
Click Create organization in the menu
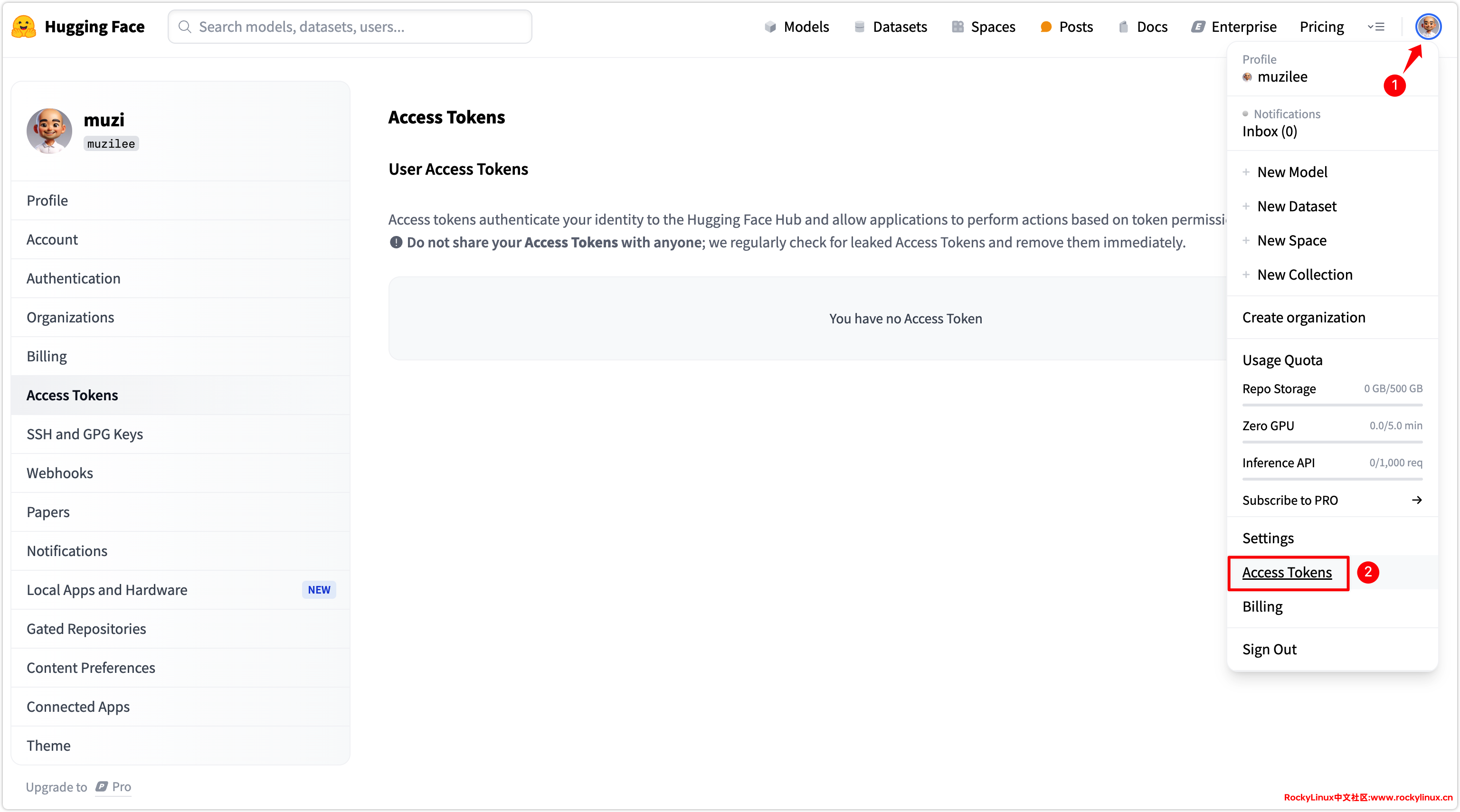pyautogui.click(x=1304, y=317)
